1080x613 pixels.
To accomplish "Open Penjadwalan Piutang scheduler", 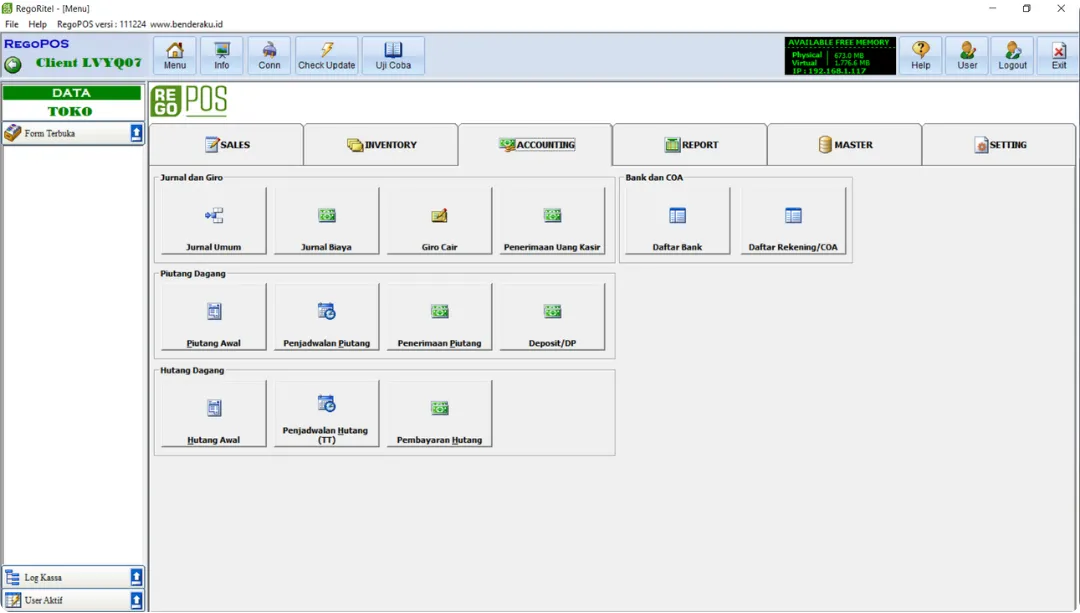I will point(326,318).
